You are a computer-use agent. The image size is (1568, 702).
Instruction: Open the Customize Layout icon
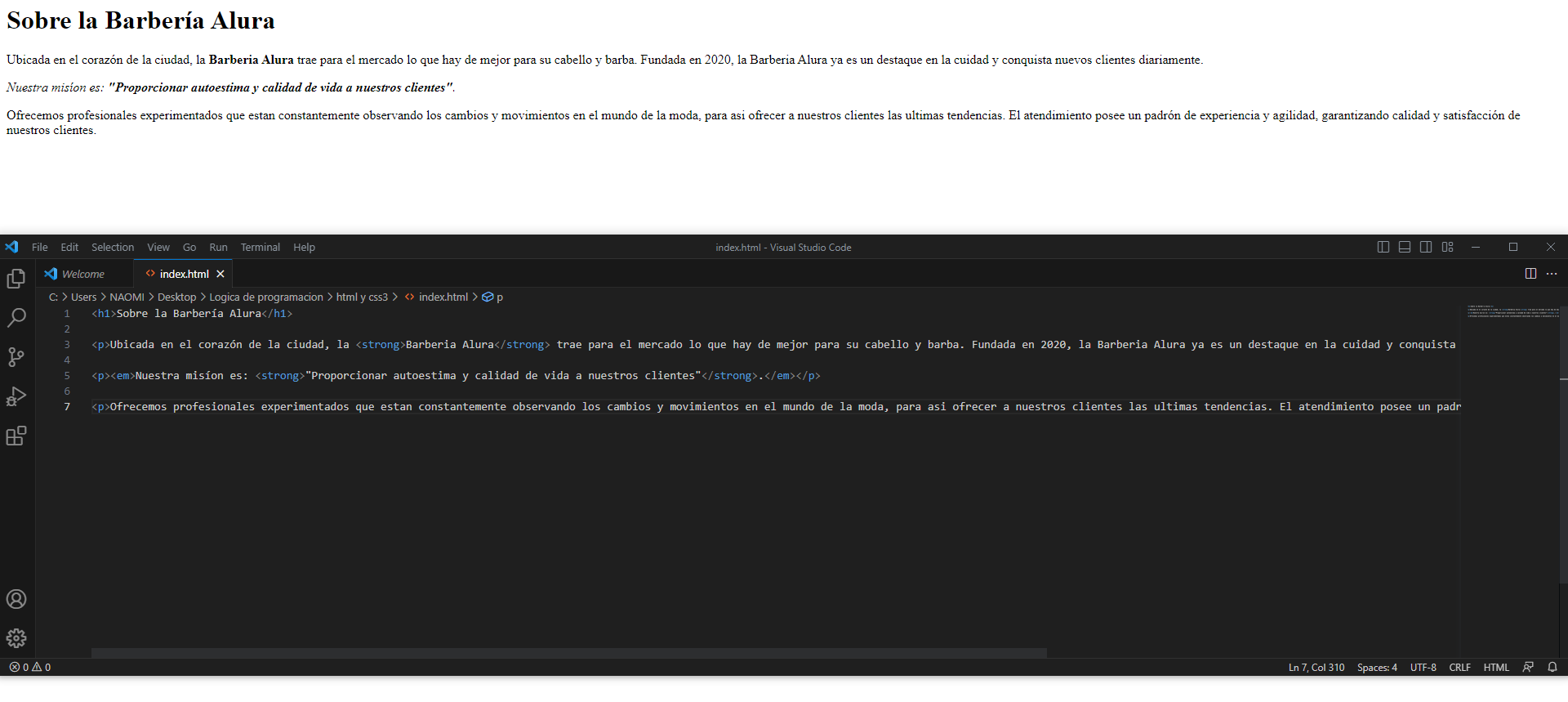(x=1448, y=247)
